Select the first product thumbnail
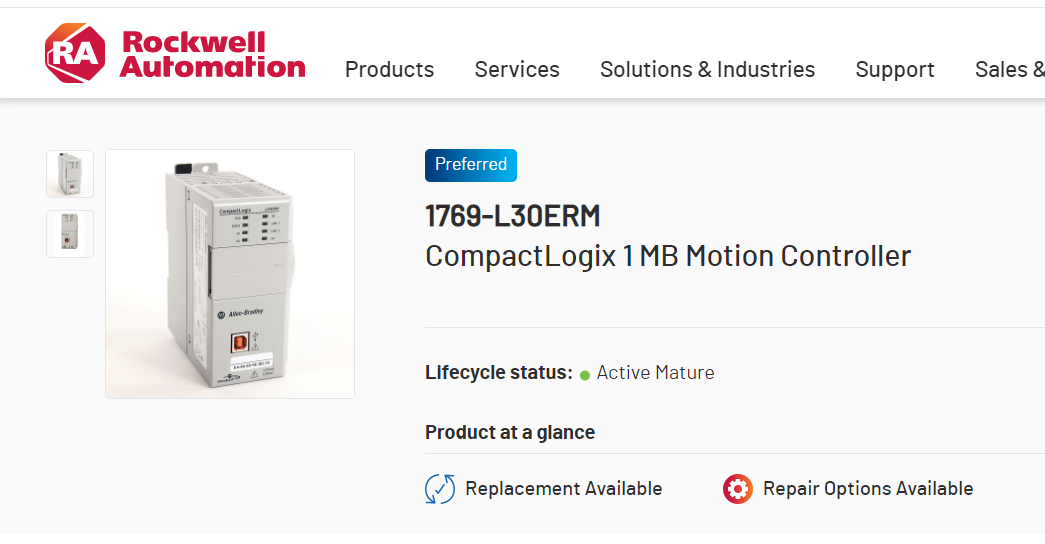Image resolution: width=1045 pixels, height=544 pixels. point(70,174)
